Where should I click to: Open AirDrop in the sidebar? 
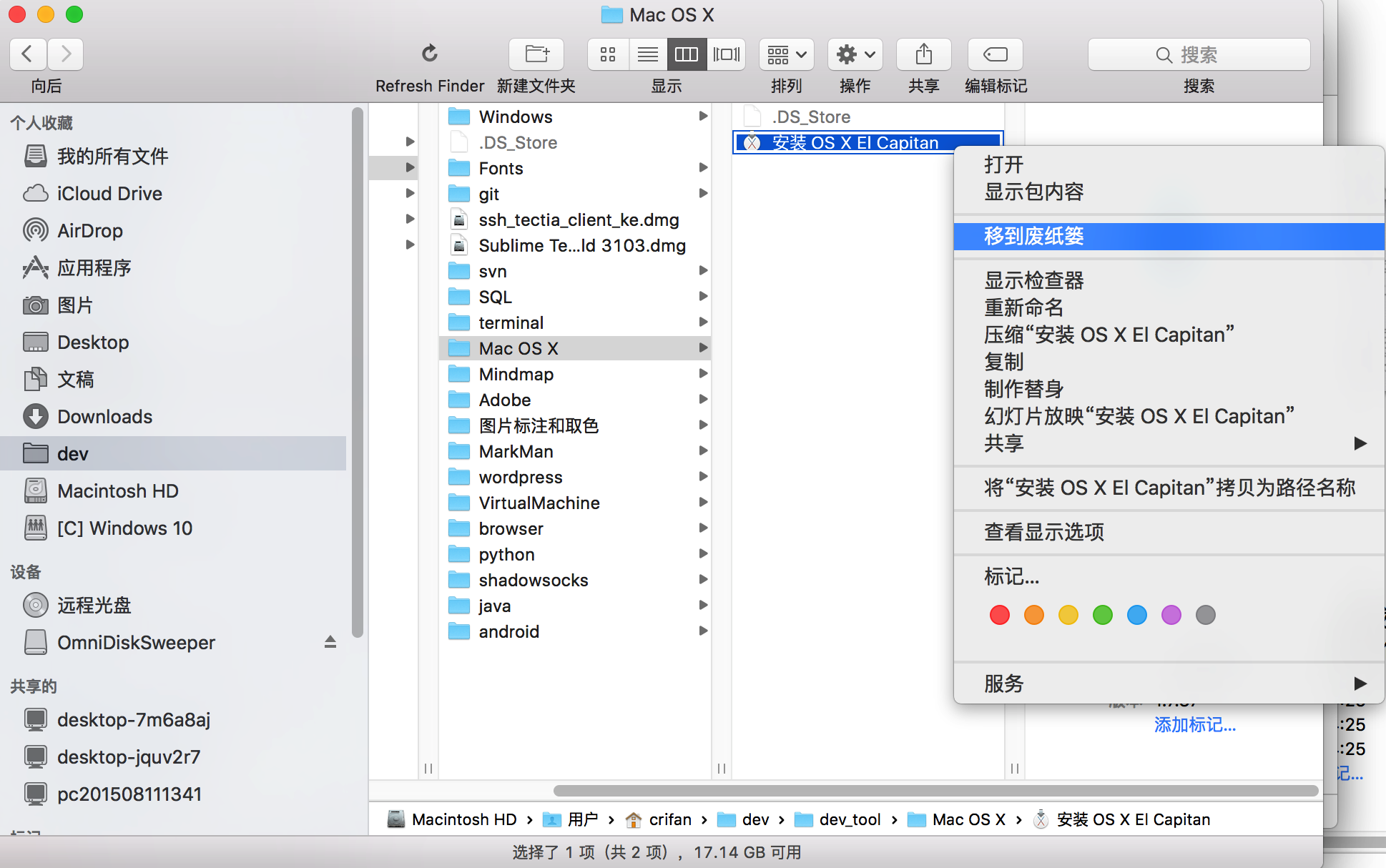pos(90,231)
